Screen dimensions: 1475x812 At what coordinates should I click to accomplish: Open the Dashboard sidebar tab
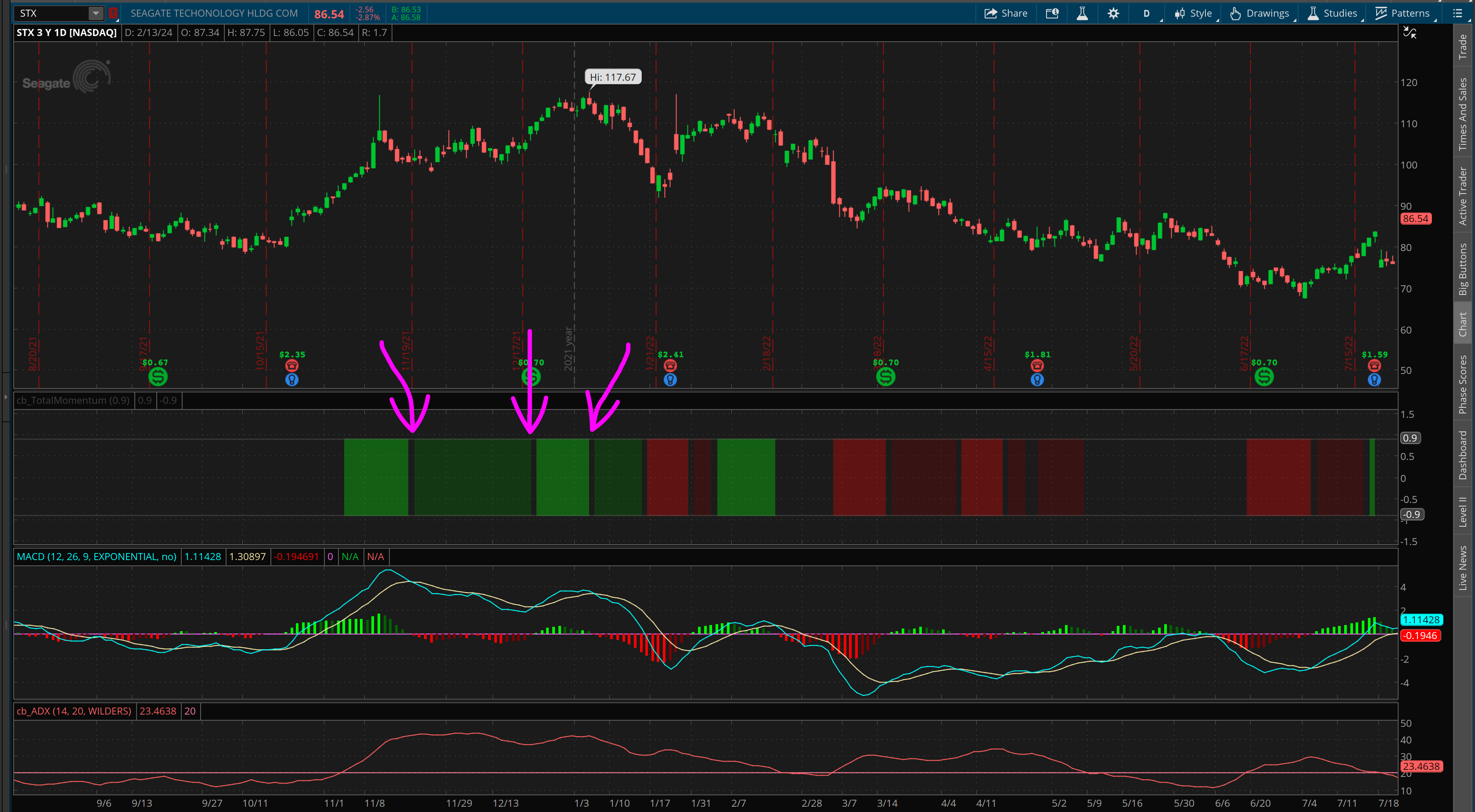tap(1463, 455)
